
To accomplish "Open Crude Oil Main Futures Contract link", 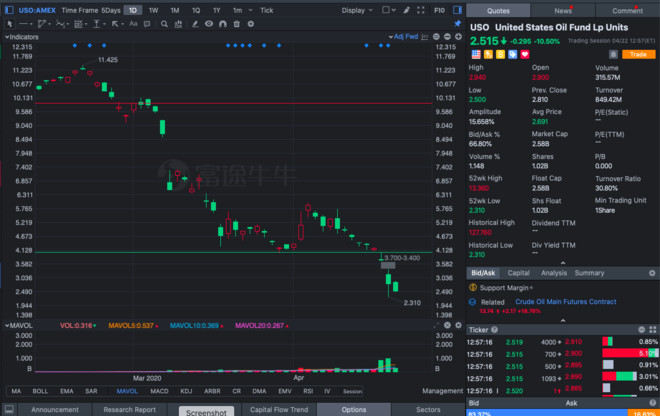I will [x=566, y=301].
